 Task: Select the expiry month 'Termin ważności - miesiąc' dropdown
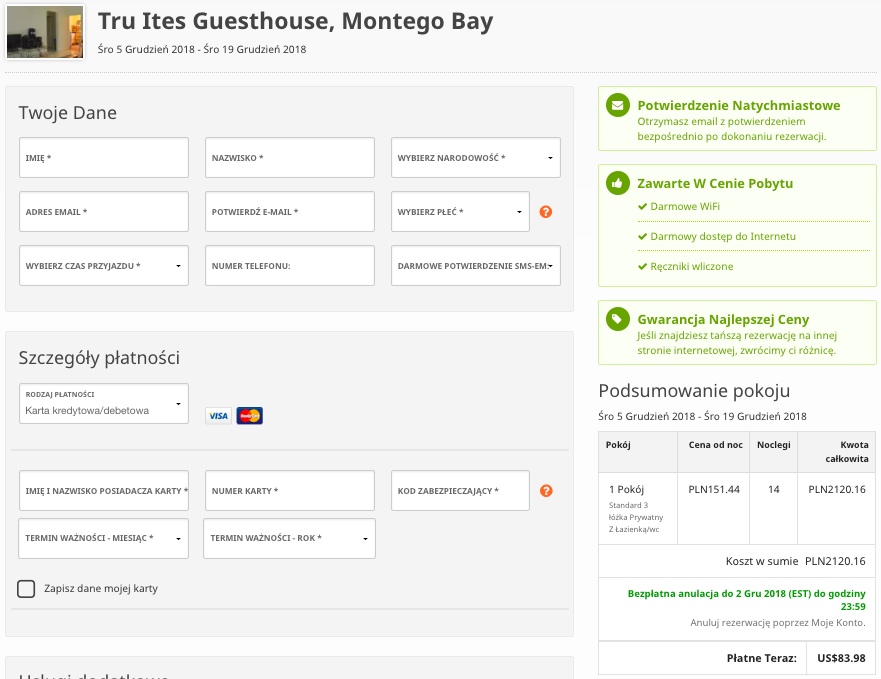[103, 538]
